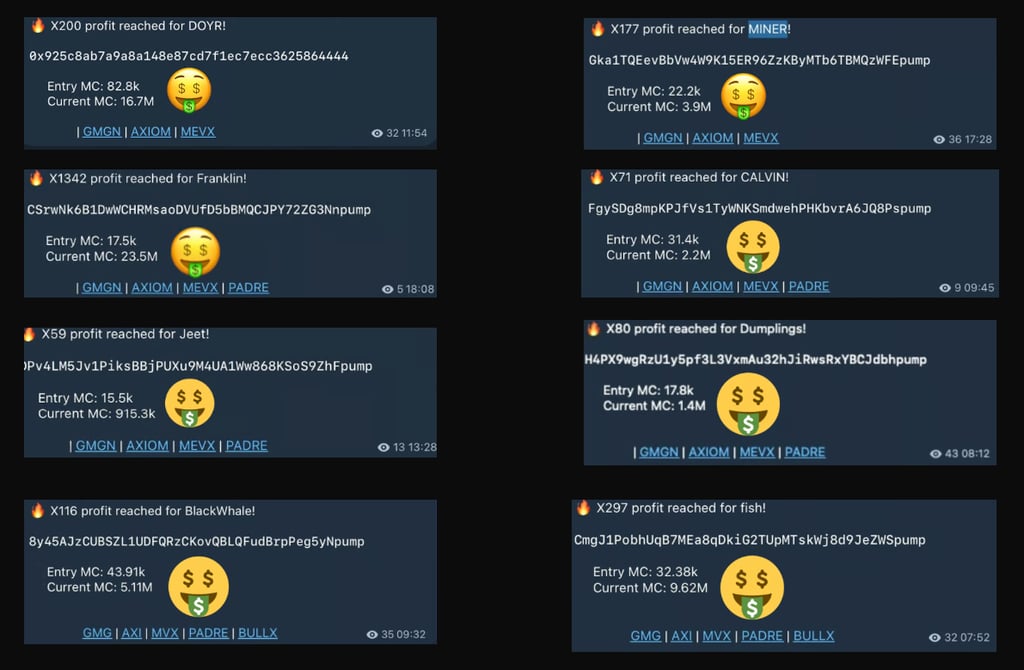This screenshot has width=1024, height=670.
Task: Click the money-face emoji in Dumplings message
Action: point(748,405)
